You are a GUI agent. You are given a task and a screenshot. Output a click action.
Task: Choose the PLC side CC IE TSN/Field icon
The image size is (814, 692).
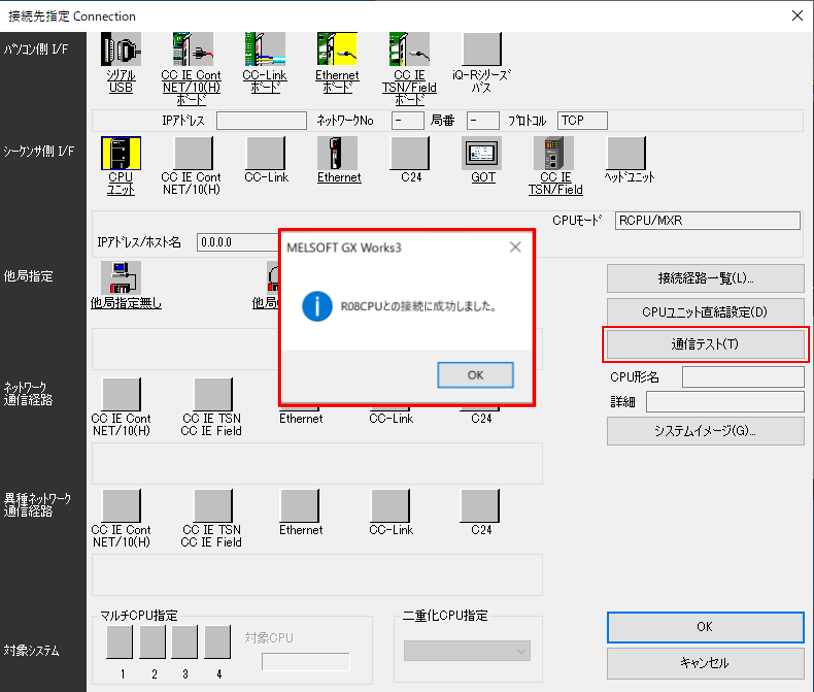[554, 154]
